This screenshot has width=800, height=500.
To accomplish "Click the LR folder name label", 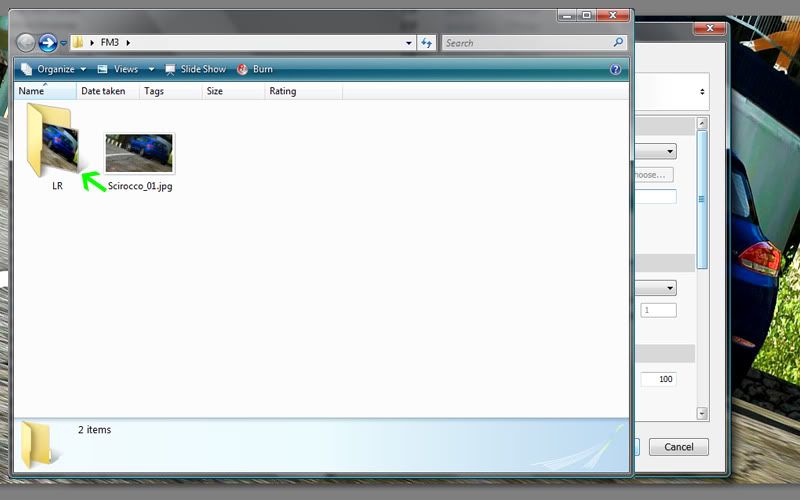I will [57, 186].
